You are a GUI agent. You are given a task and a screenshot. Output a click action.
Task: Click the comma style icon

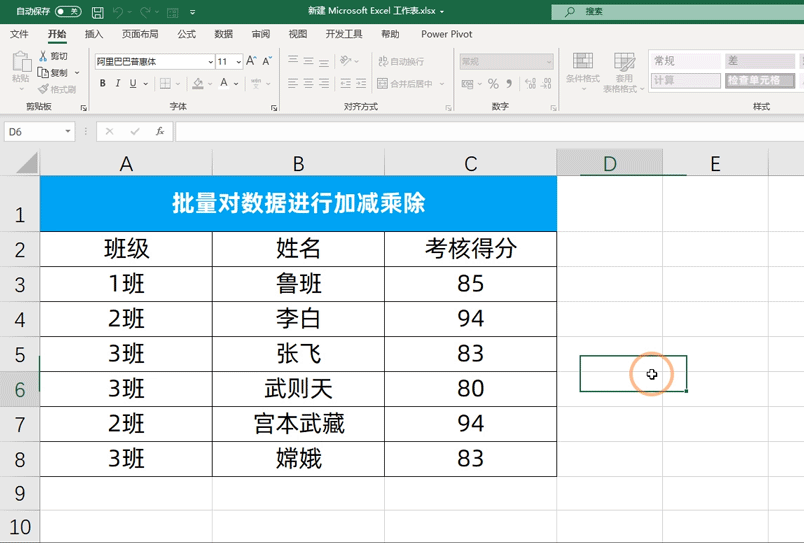tap(509, 83)
